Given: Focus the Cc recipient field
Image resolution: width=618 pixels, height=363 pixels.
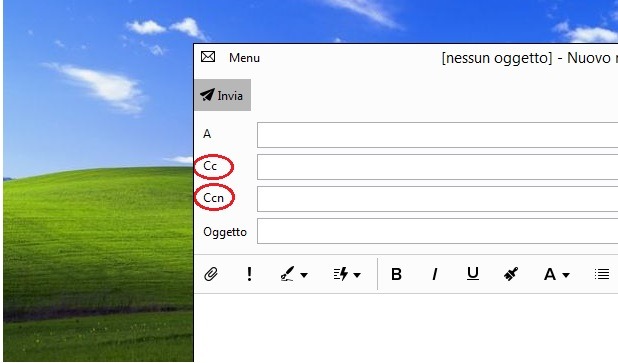Looking at the screenshot, I should [x=437, y=167].
